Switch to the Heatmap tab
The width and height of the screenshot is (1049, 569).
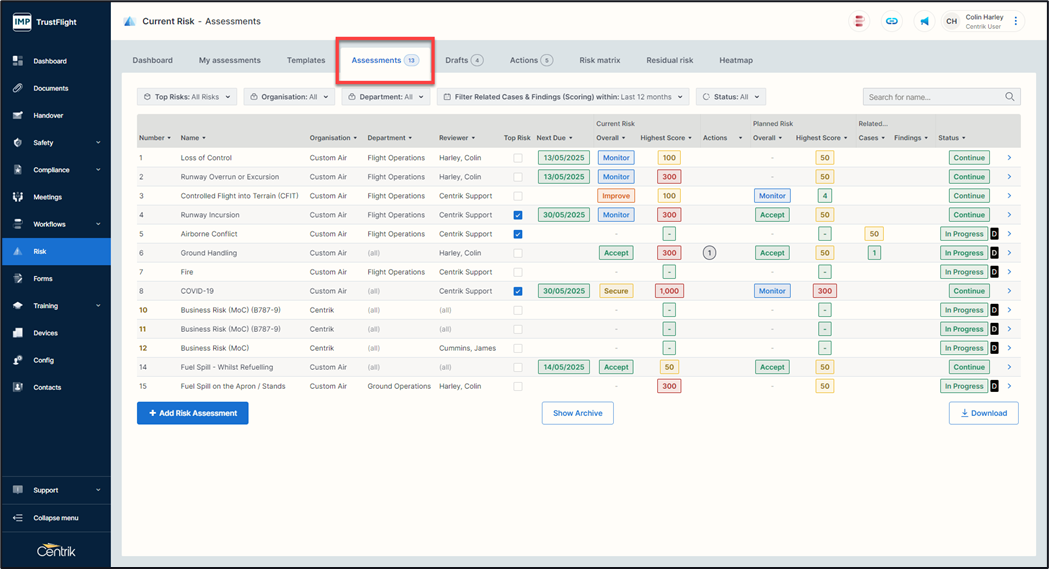pyautogui.click(x=736, y=60)
